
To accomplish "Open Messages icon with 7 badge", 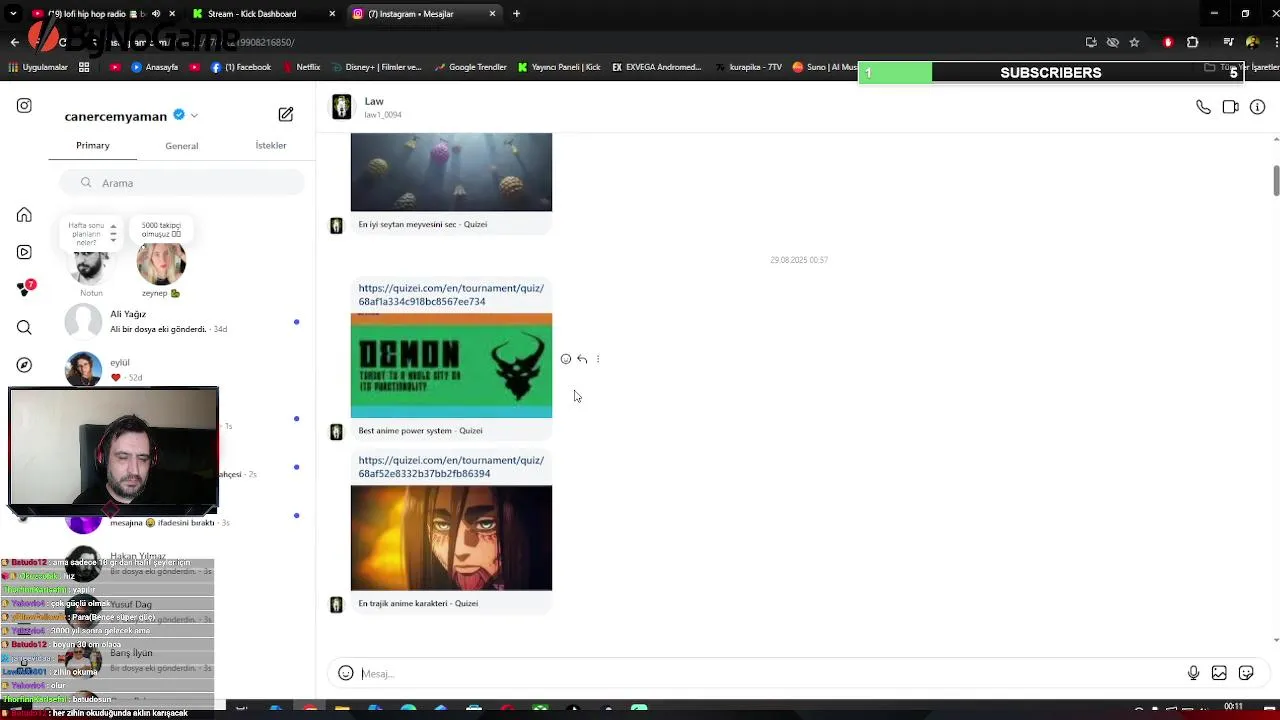I will click(x=25, y=288).
